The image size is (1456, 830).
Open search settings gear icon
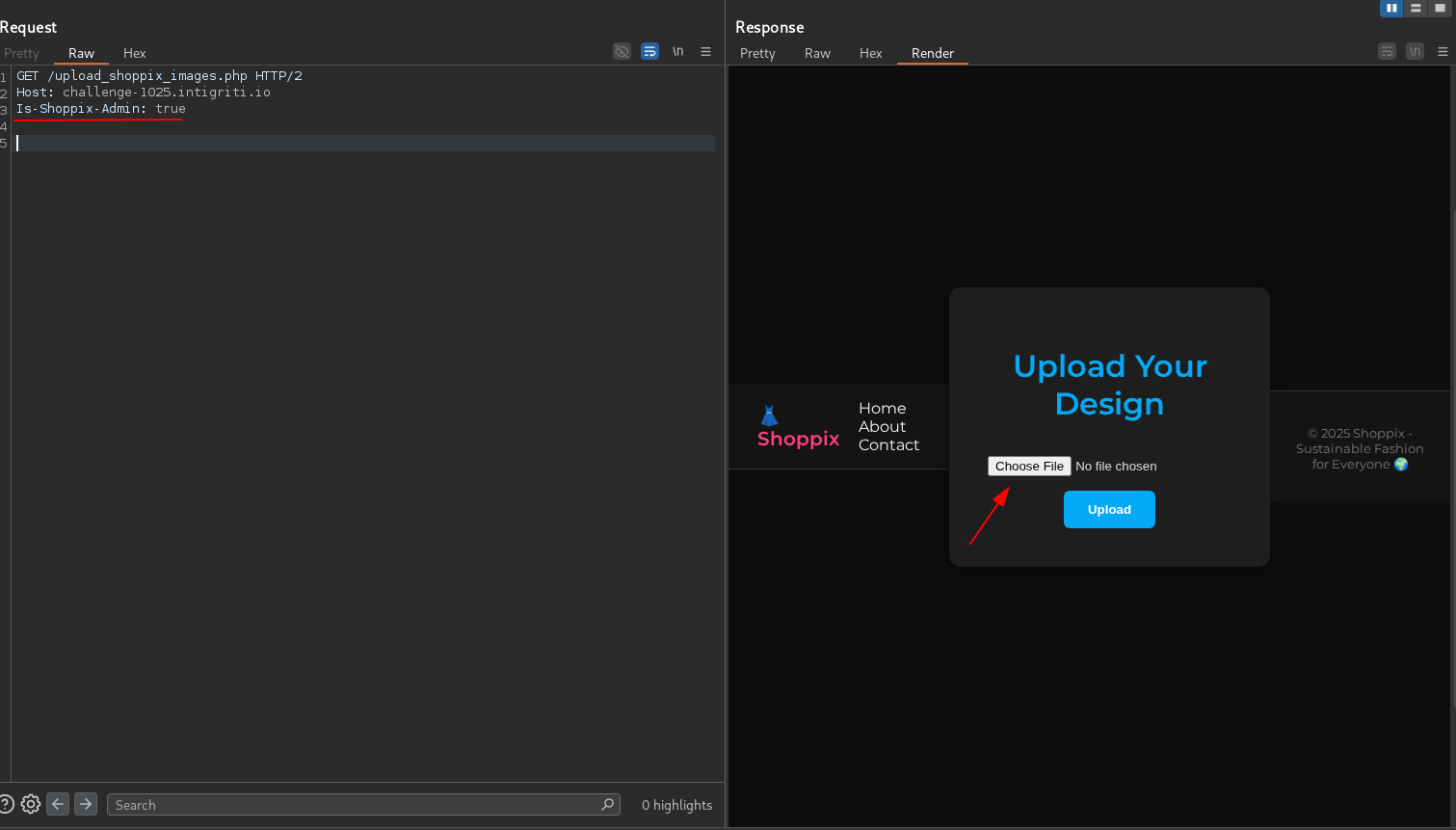pos(31,804)
